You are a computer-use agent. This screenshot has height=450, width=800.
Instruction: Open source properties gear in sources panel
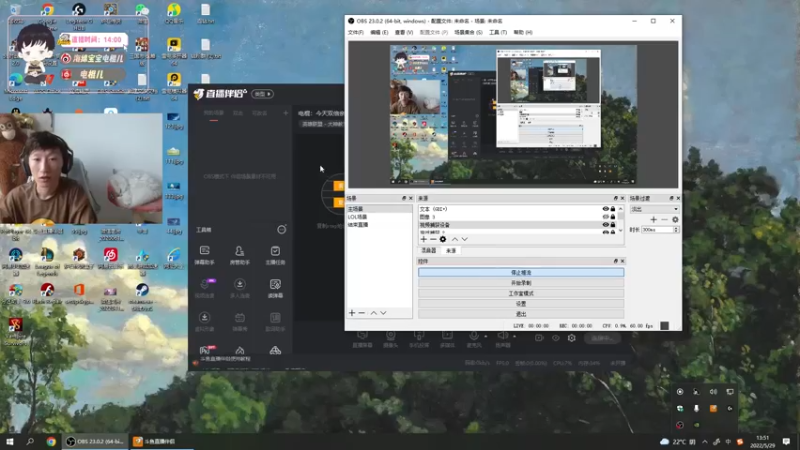443,239
